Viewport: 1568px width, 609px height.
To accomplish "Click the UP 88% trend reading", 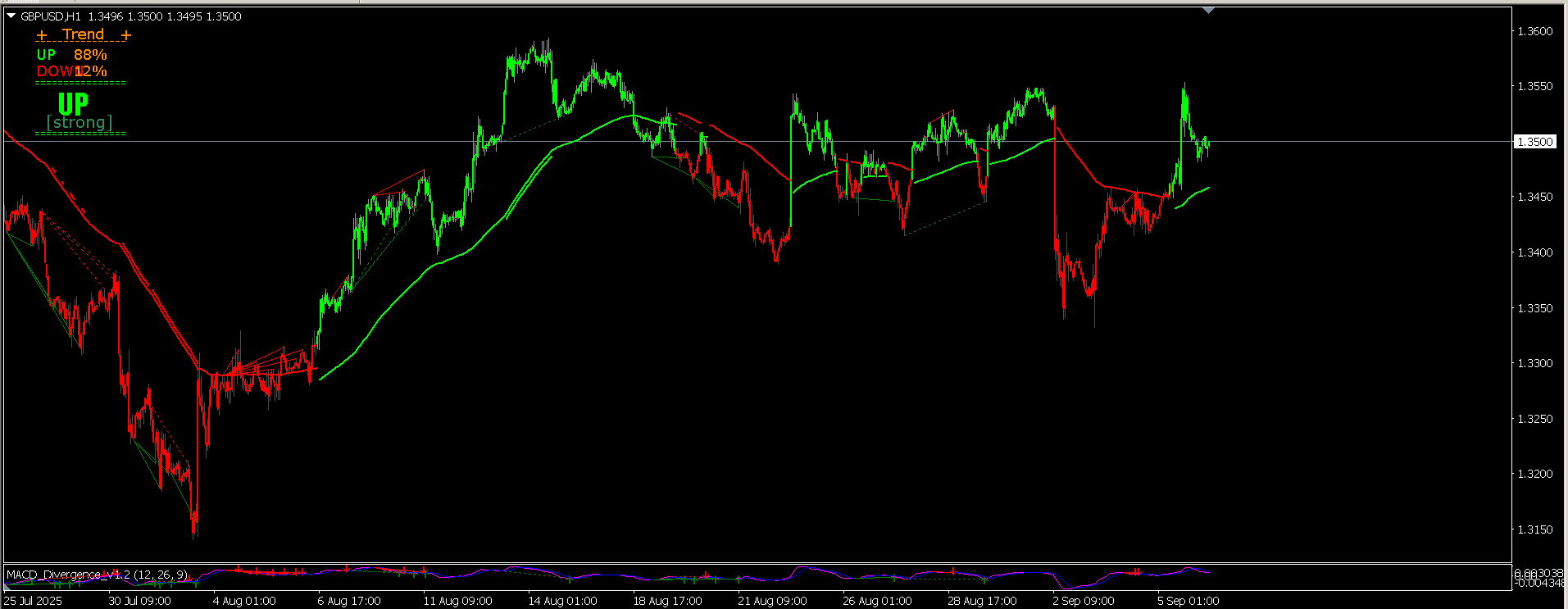I will click(72, 55).
